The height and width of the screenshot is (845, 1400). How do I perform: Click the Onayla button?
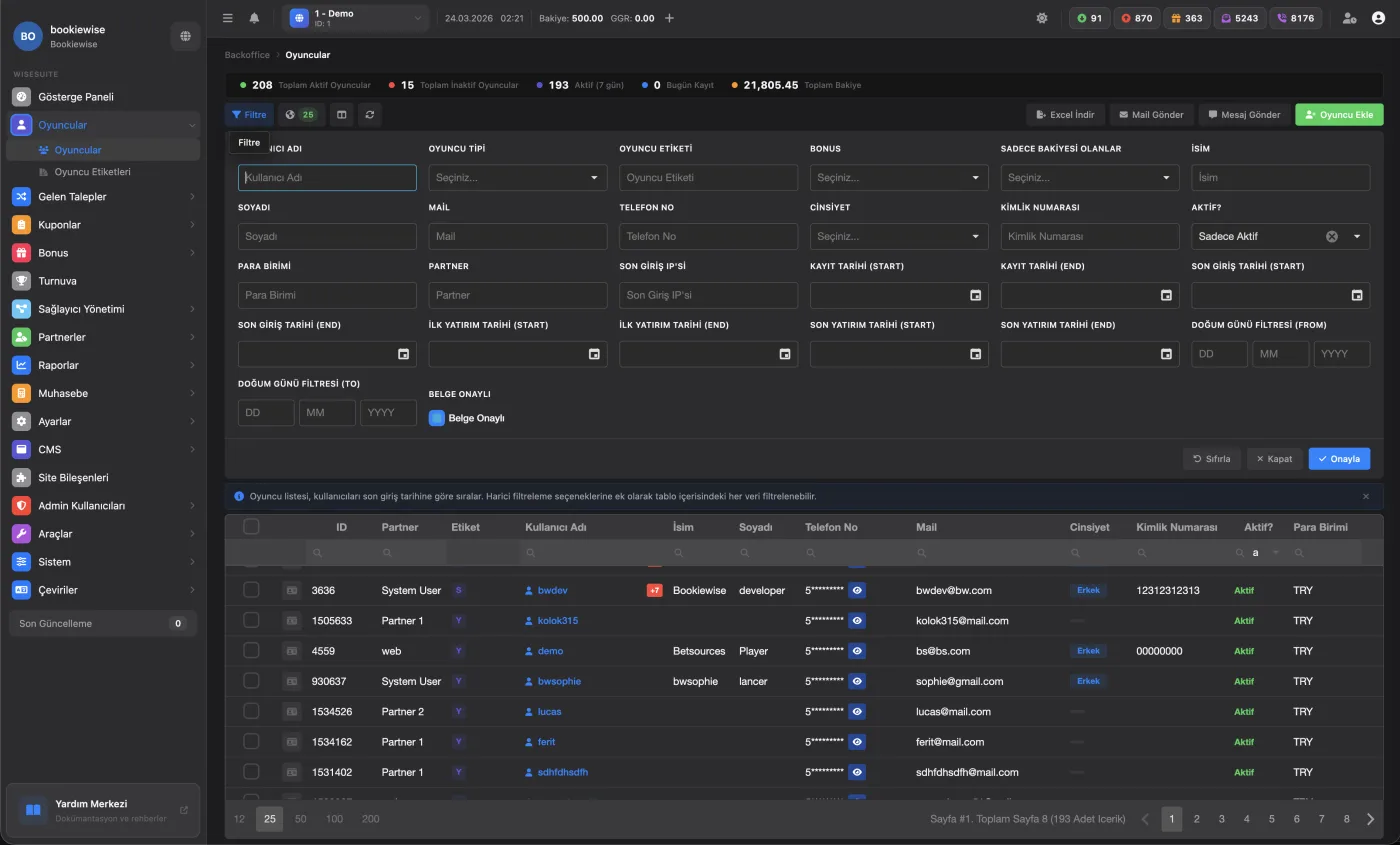[x=1338, y=459]
